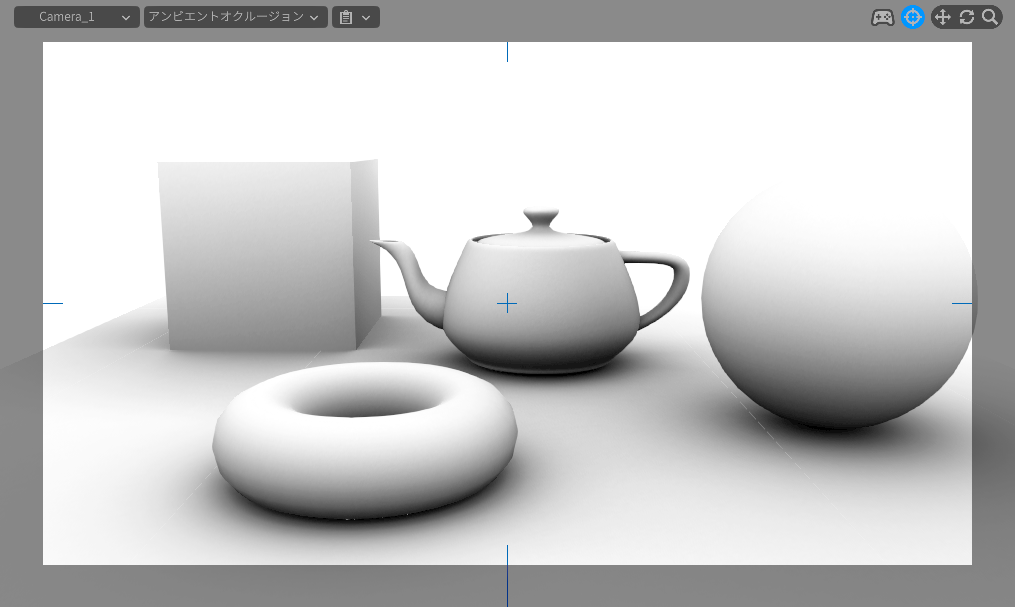Expand the chevron next to the clipboard icon
The image size is (1015, 607).
(x=366, y=17)
